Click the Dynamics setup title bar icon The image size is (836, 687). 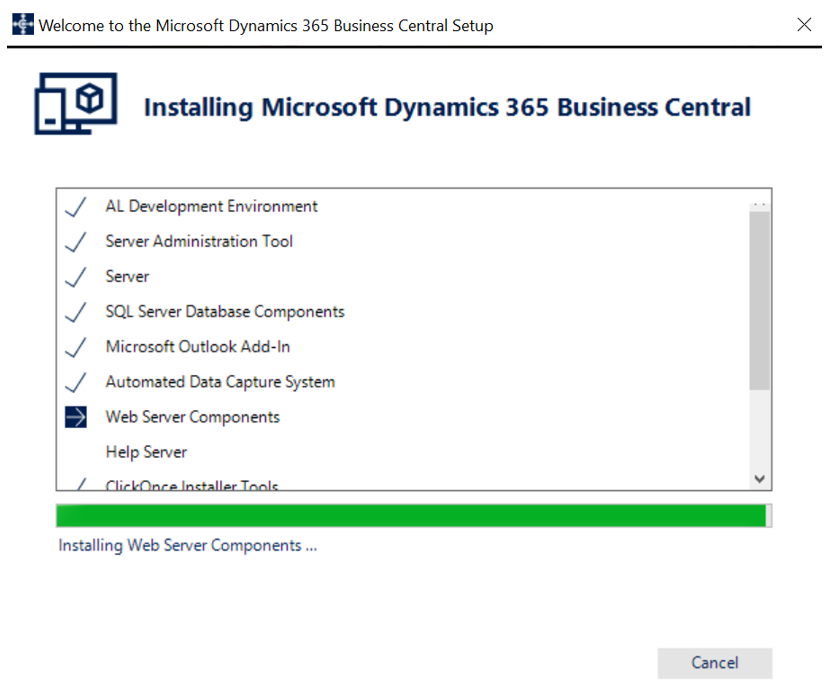click(23, 25)
